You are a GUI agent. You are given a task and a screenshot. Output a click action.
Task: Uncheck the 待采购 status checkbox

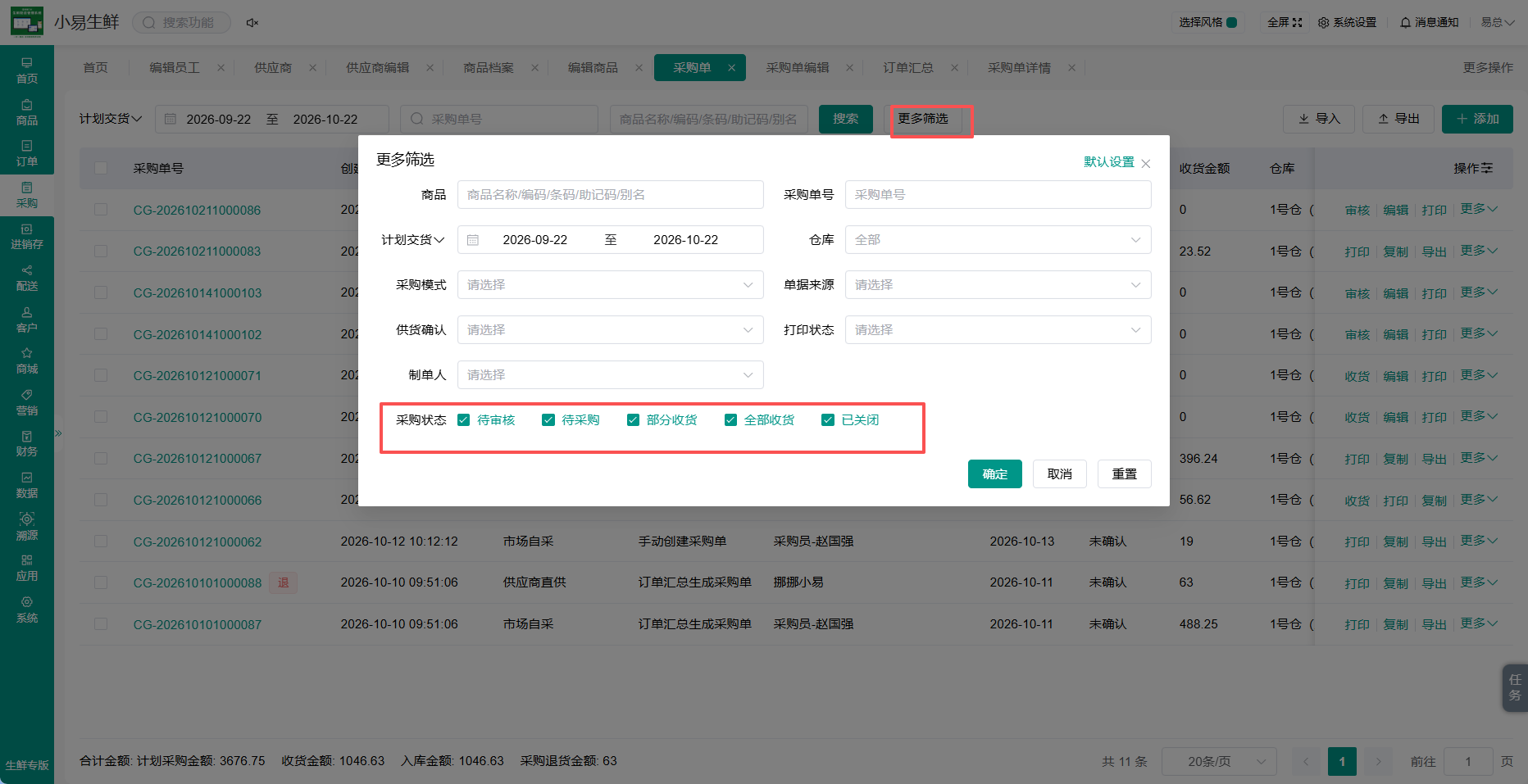tap(548, 420)
